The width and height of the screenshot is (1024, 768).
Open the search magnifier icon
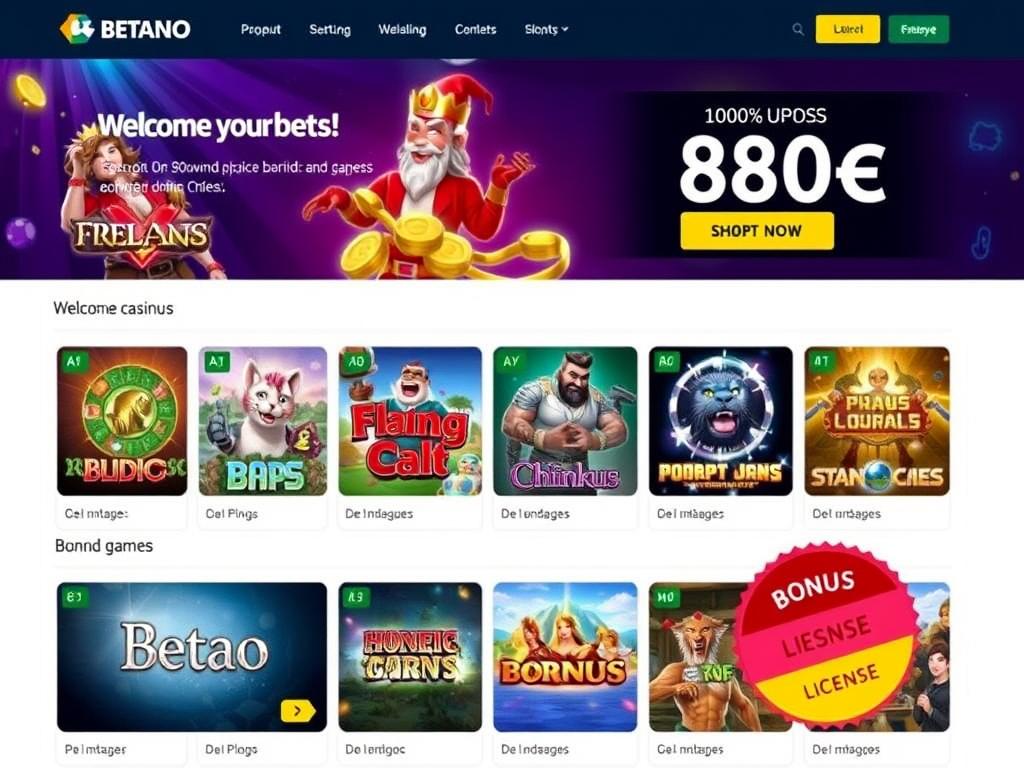[797, 29]
